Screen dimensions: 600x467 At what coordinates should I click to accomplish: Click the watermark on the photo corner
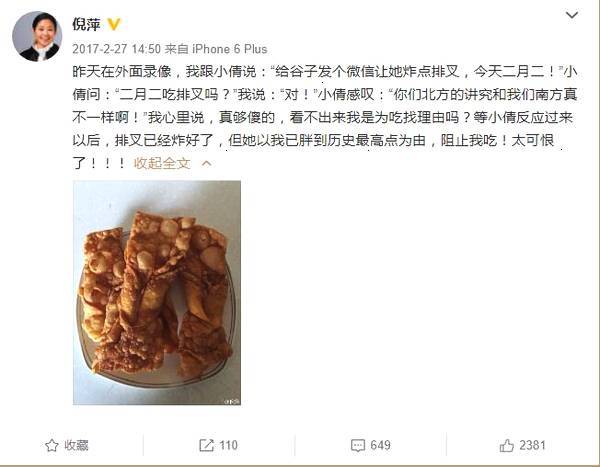(x=232, y=401)
